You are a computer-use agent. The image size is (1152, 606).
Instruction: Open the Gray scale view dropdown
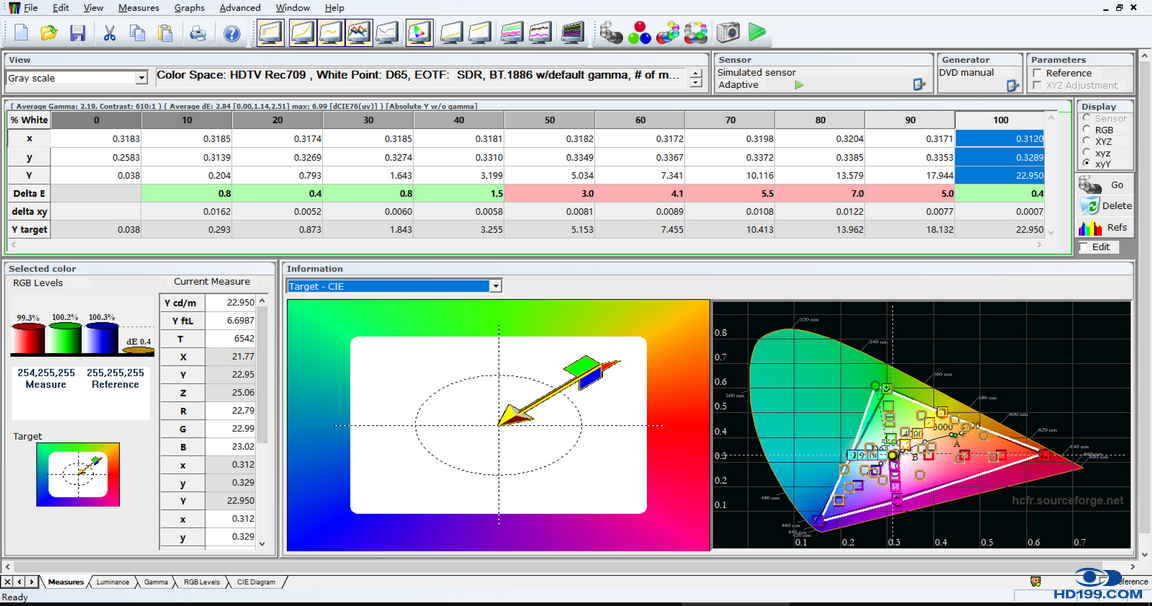pos(141,78)
